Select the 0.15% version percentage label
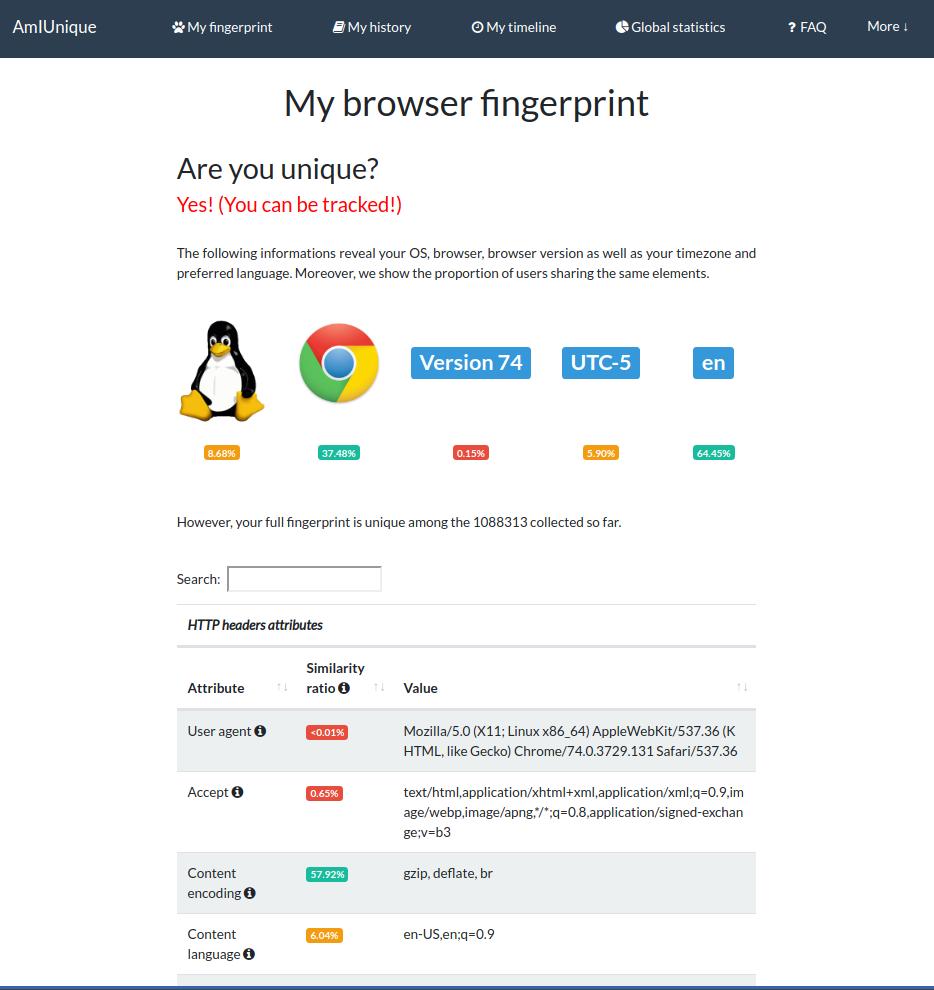934x990 pixels. (470, 453)
